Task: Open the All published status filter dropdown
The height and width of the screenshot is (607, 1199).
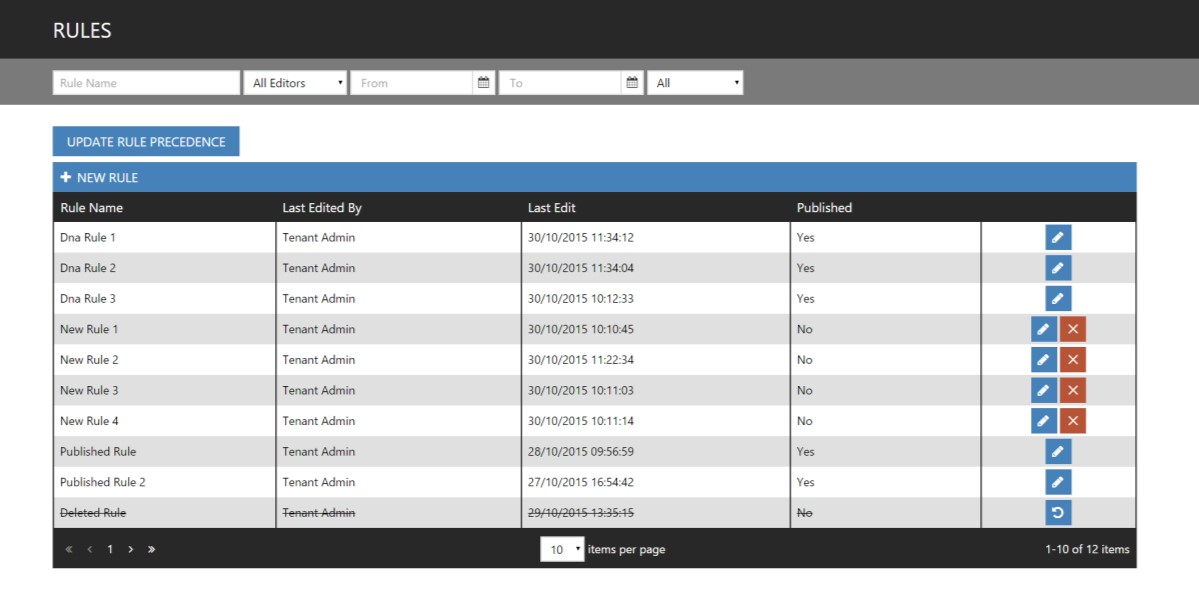Action: (695, 83)
